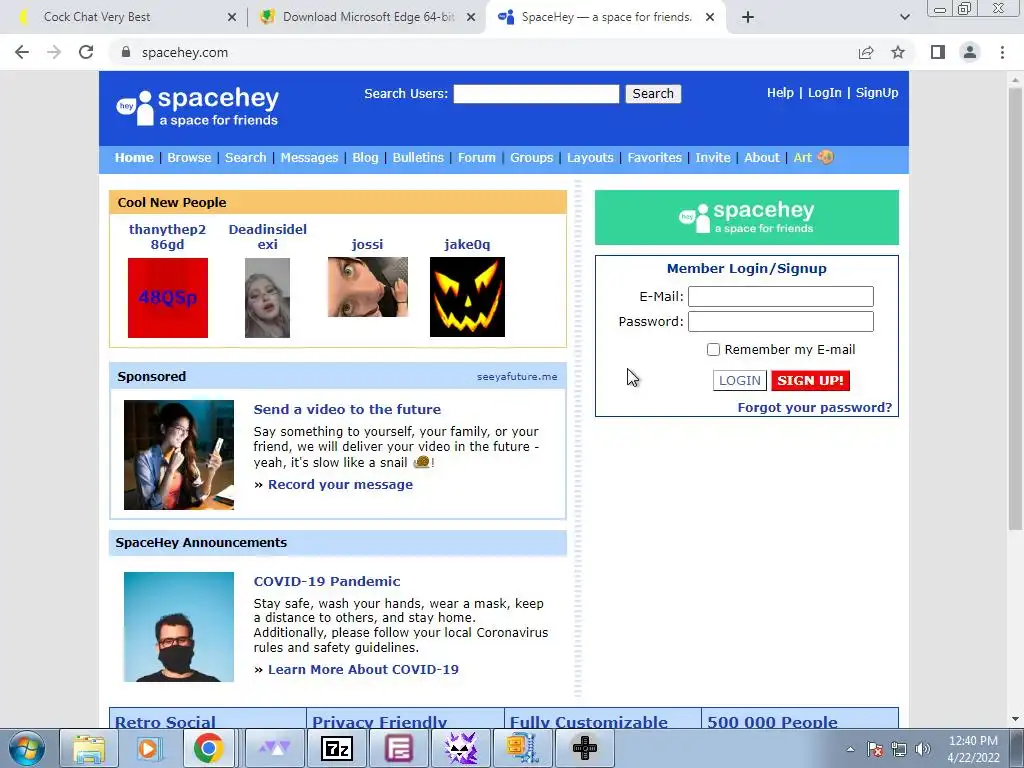Open the Record your message link
The width and height of the screenshot is (1024, 768).
[x=340, y=485]
